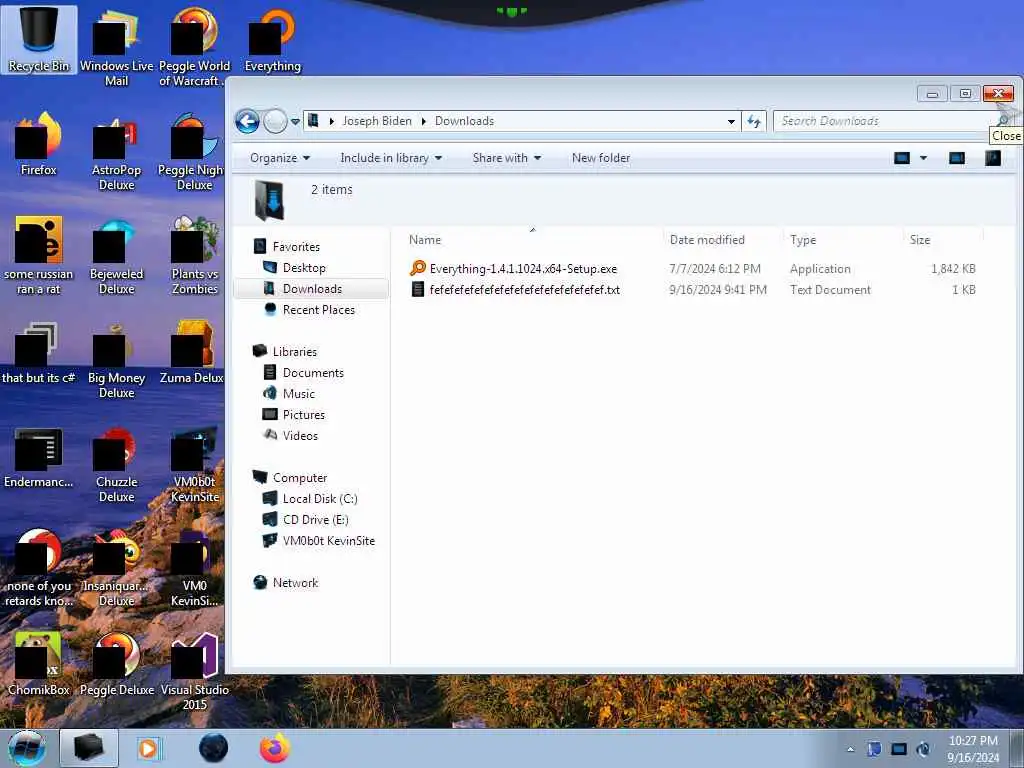Open Local Disk (C:)
Viewport: 1024px width, 768px height.
pyautogui.click(x=319, y=498)
